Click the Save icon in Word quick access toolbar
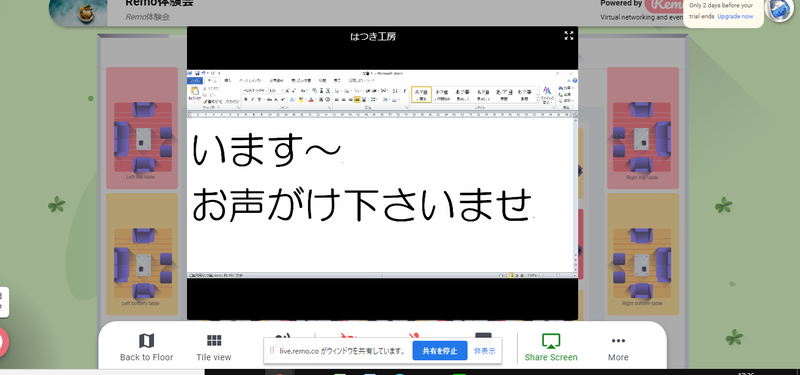 [x=197, y=73]
